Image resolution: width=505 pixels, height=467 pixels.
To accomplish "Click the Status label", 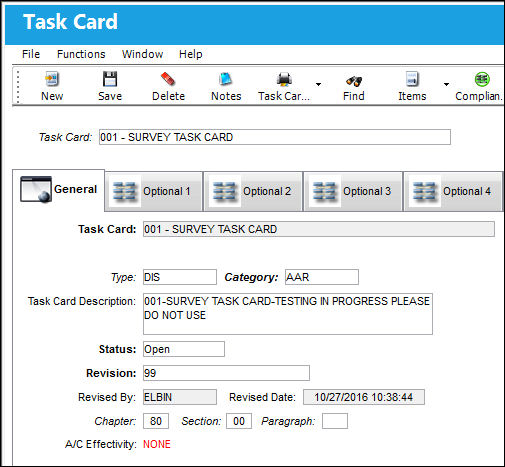I will [x=117, y=349].
